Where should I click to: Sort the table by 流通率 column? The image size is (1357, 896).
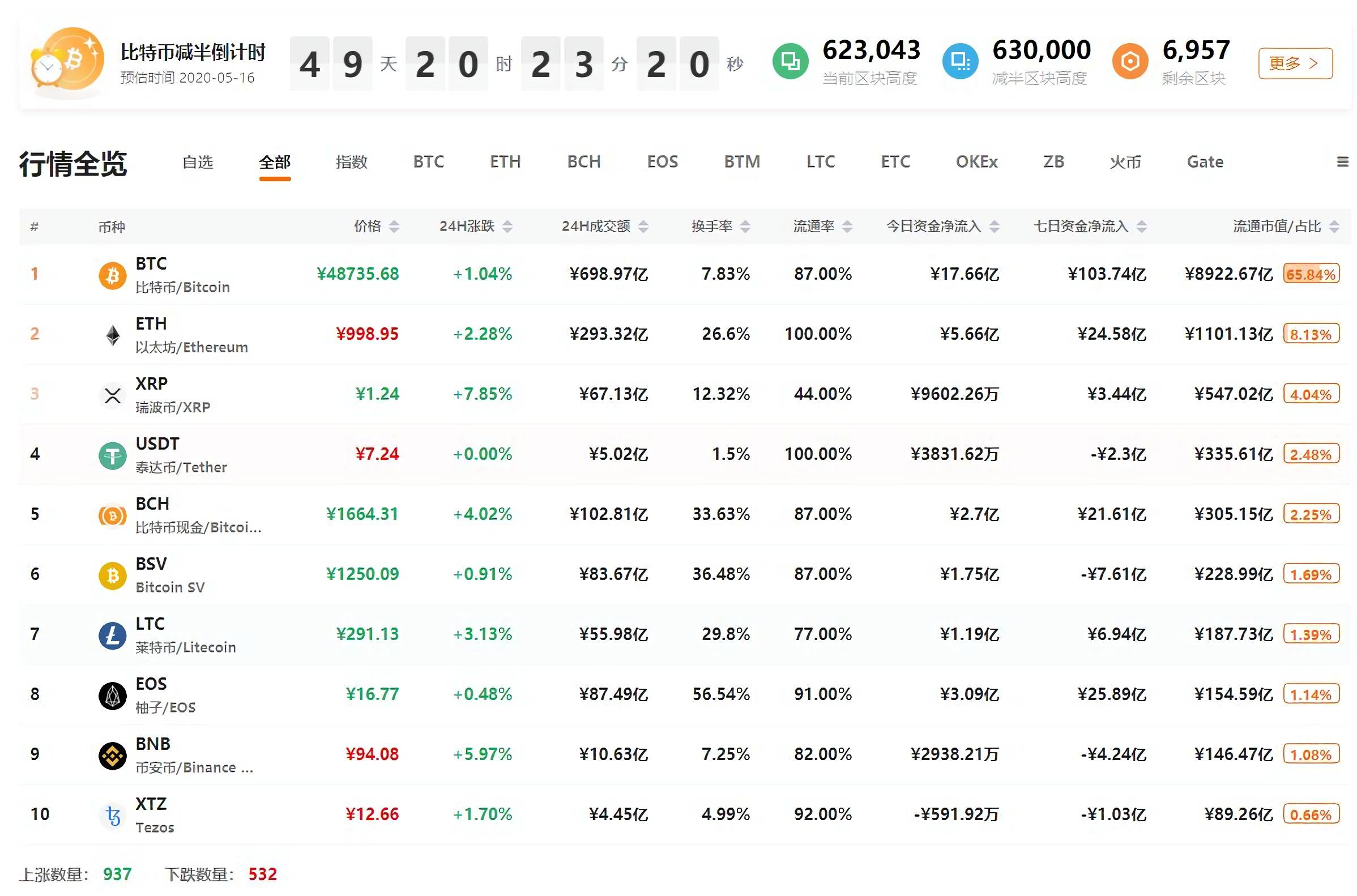pos(847,227)
